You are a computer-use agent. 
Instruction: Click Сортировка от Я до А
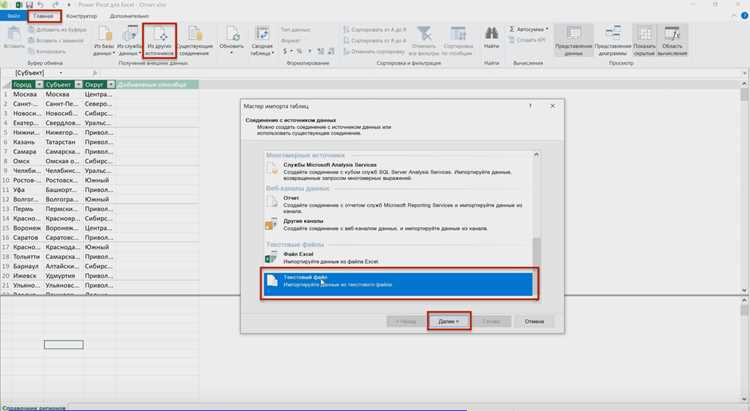tap(375, 41)
